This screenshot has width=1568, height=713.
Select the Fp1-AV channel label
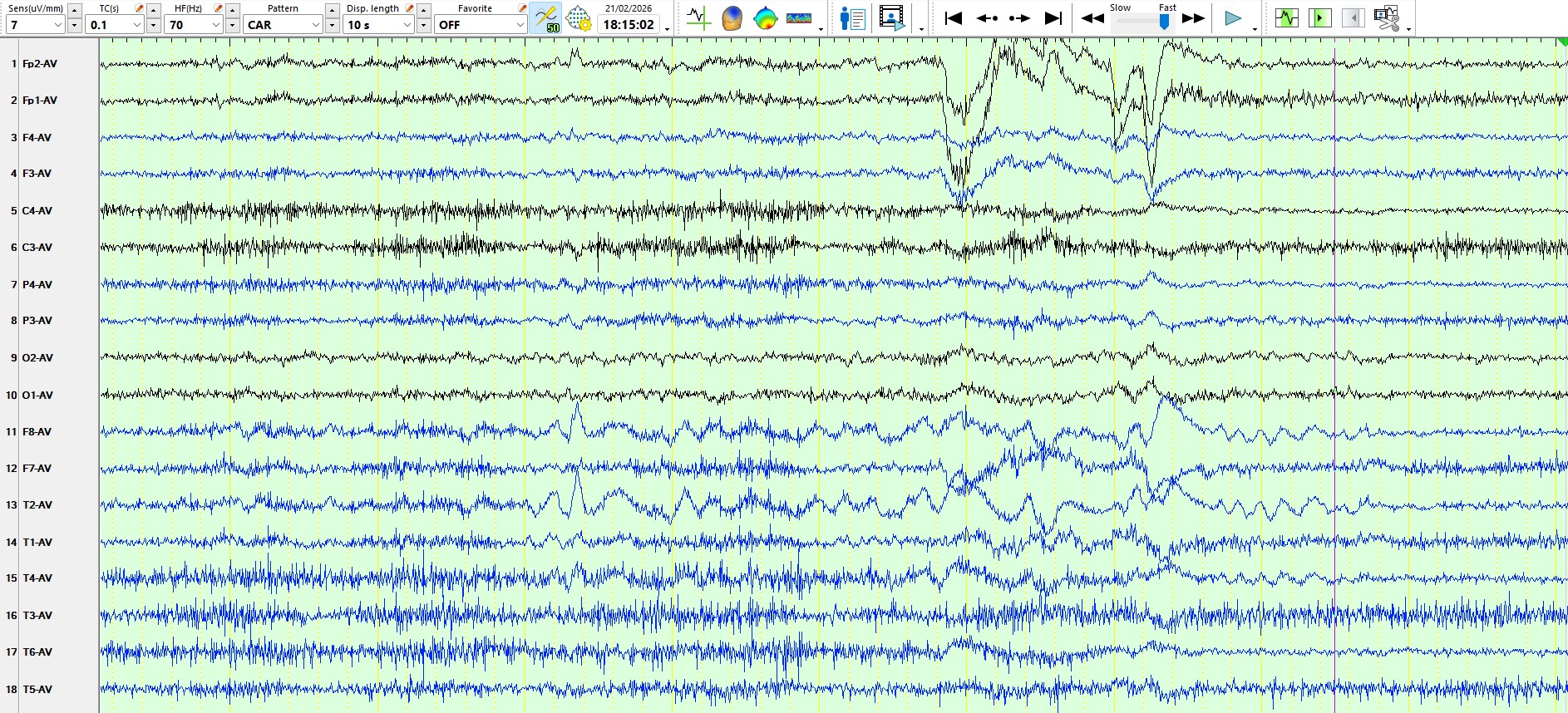pyautogui.click(x=40, y=101)
